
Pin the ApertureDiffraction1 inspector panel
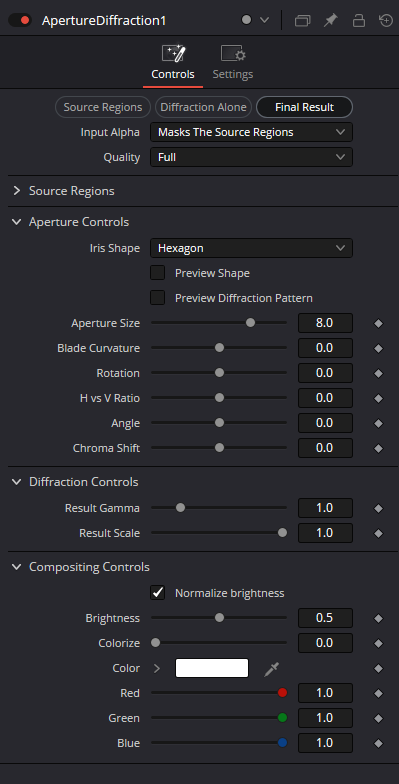click(x=330, y=20)
